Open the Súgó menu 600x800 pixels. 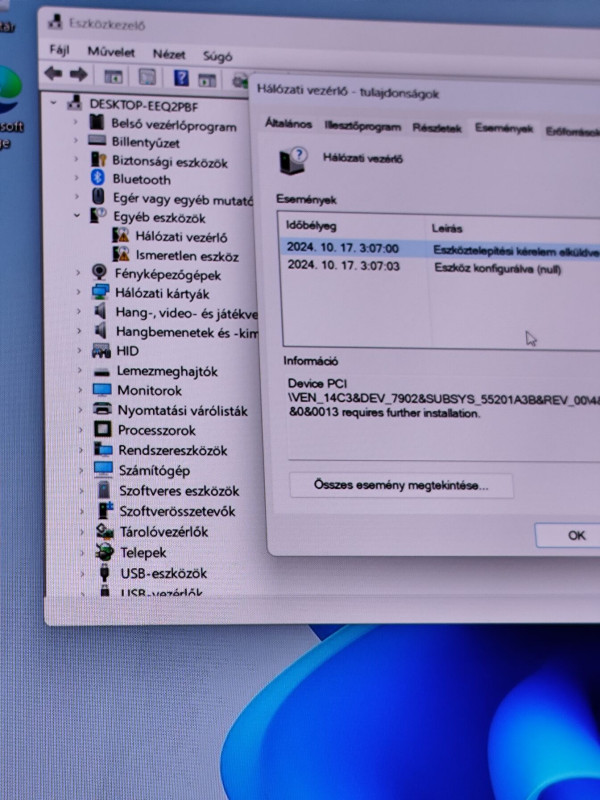pos(217,56)
